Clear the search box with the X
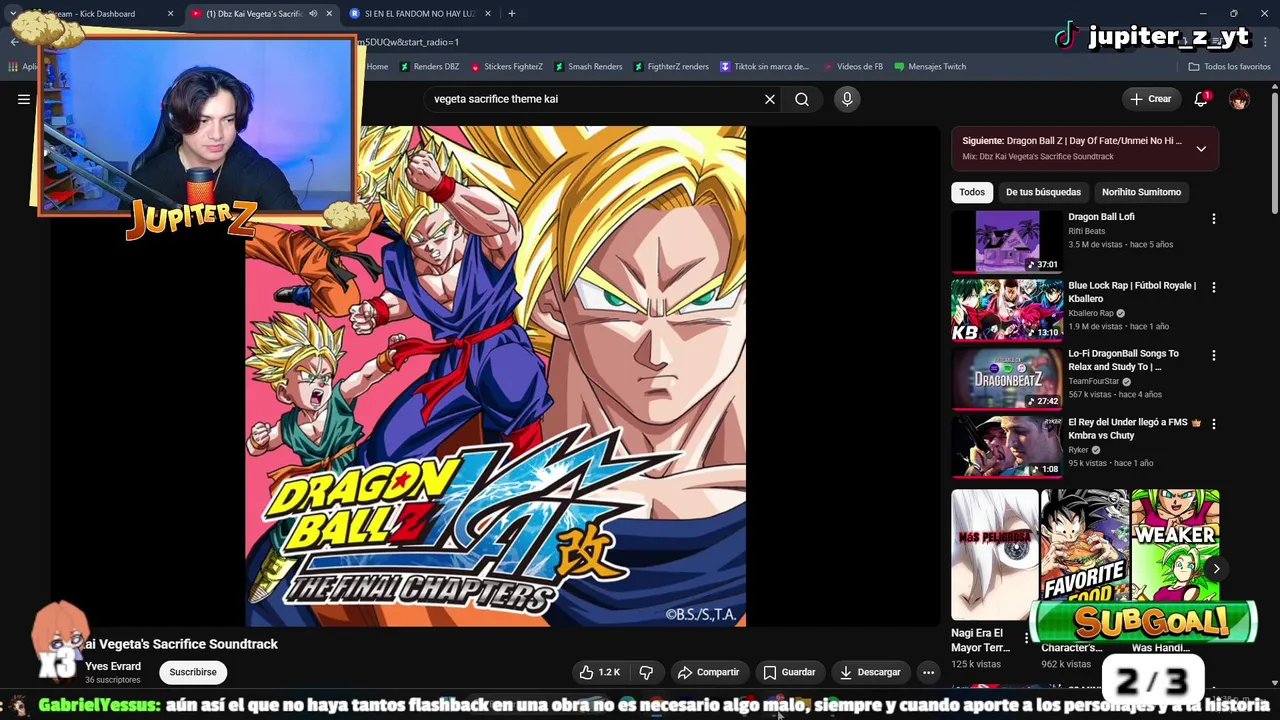Image resolution: width=1280 pixels, height=720 pixels. 770,99
